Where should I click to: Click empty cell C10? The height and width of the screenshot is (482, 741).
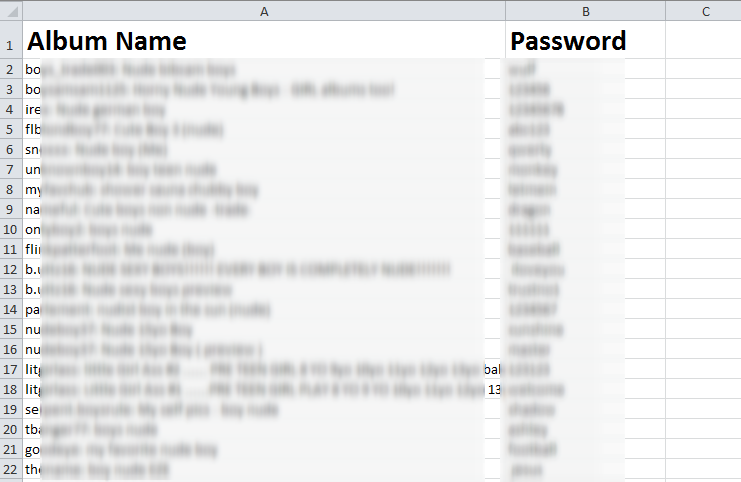[x=704, y=229]
